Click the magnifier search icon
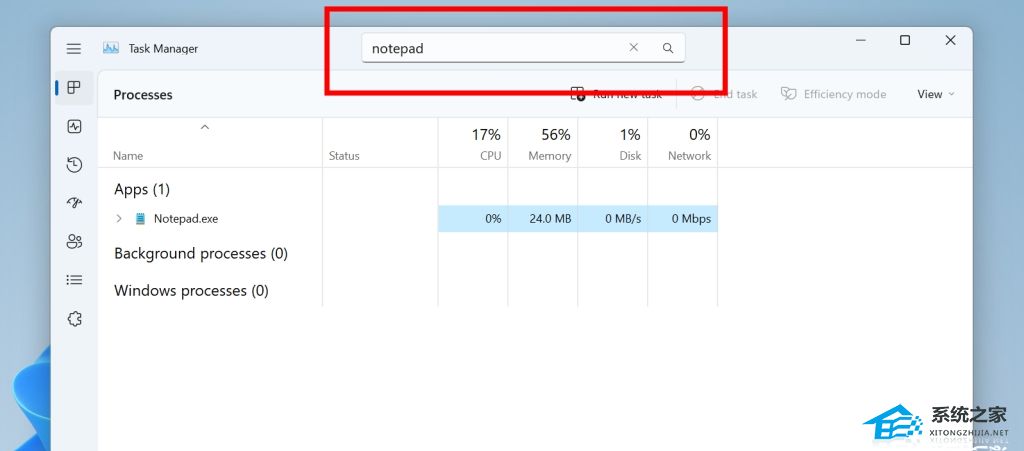This screenshot has height=451, width=1024. click(667, 48)
